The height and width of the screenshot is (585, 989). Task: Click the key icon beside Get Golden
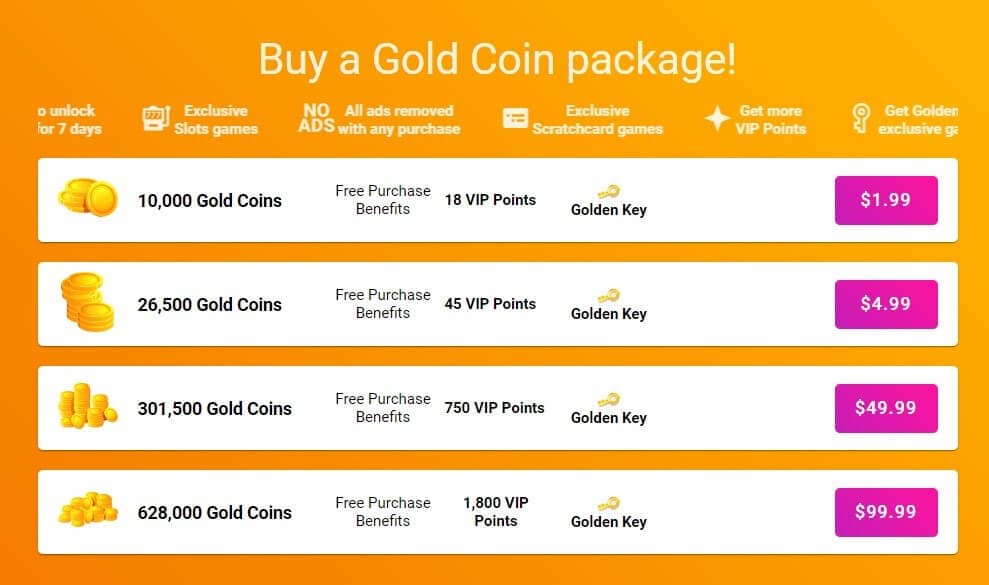pos(861,119)
